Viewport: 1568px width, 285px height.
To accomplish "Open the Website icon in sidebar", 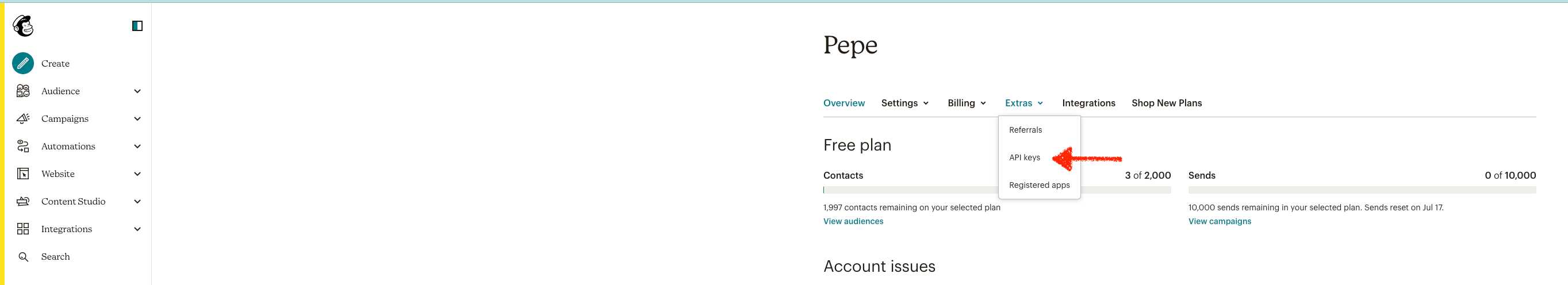I will click(x=23, y=174).
